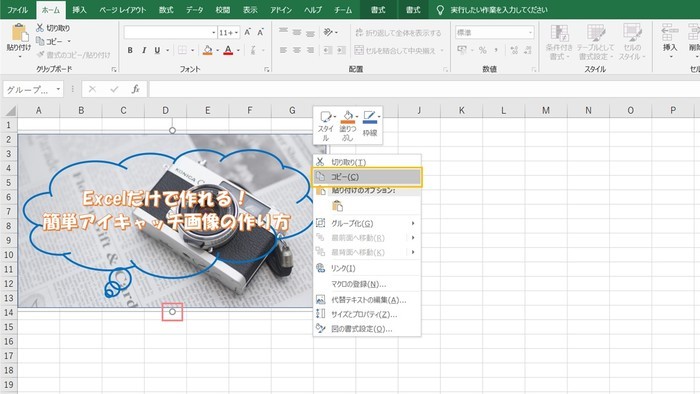The width and height of the screenshot is (700, 394).
Task: Open the font color dropdown arrow
Action: 238,50
